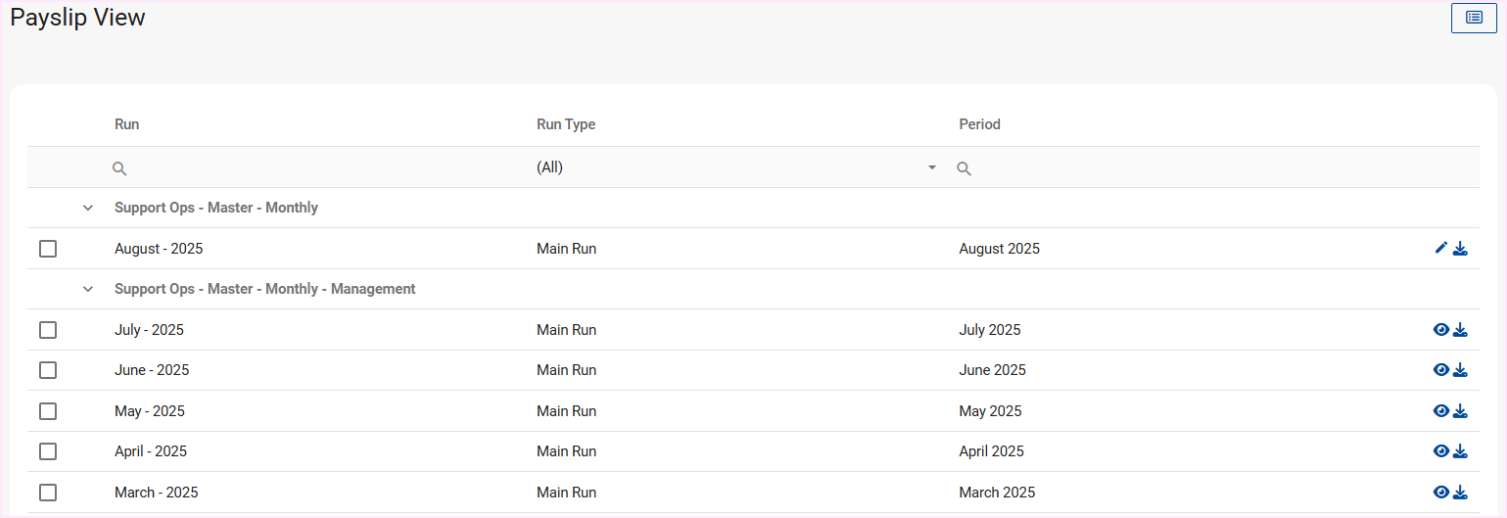Download the July 2025 payslip
The height and width of the screenshot is (518, 1507).
(1460, 329)
